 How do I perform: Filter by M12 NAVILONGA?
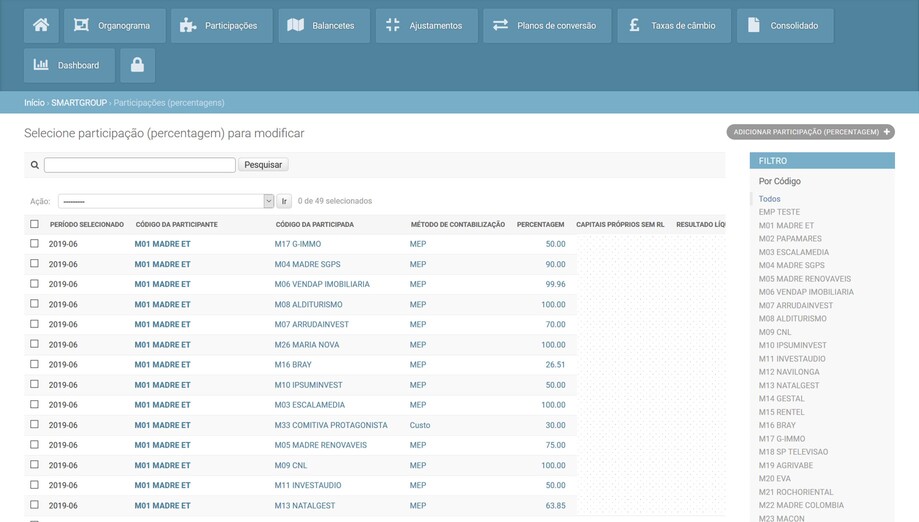(789, 372)
